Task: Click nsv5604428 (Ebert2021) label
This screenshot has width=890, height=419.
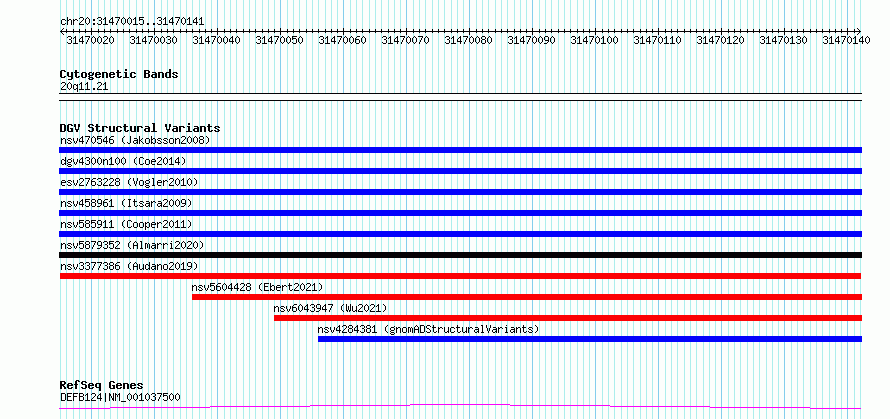Action: click(x=258, y=287)
